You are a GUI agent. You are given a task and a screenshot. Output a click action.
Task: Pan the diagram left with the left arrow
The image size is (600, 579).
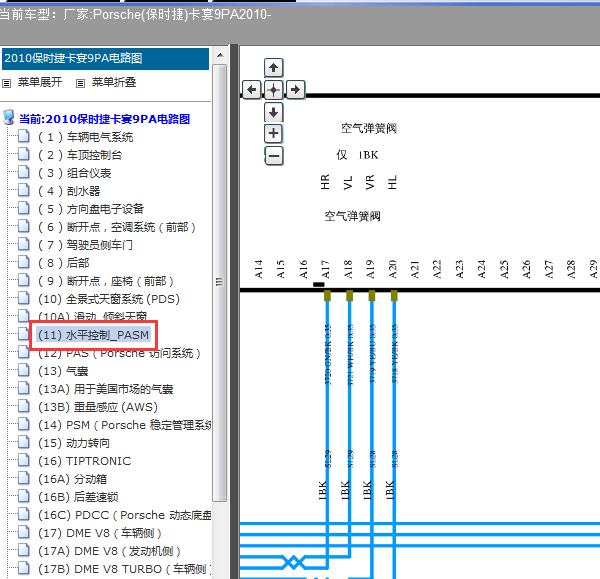252,90
